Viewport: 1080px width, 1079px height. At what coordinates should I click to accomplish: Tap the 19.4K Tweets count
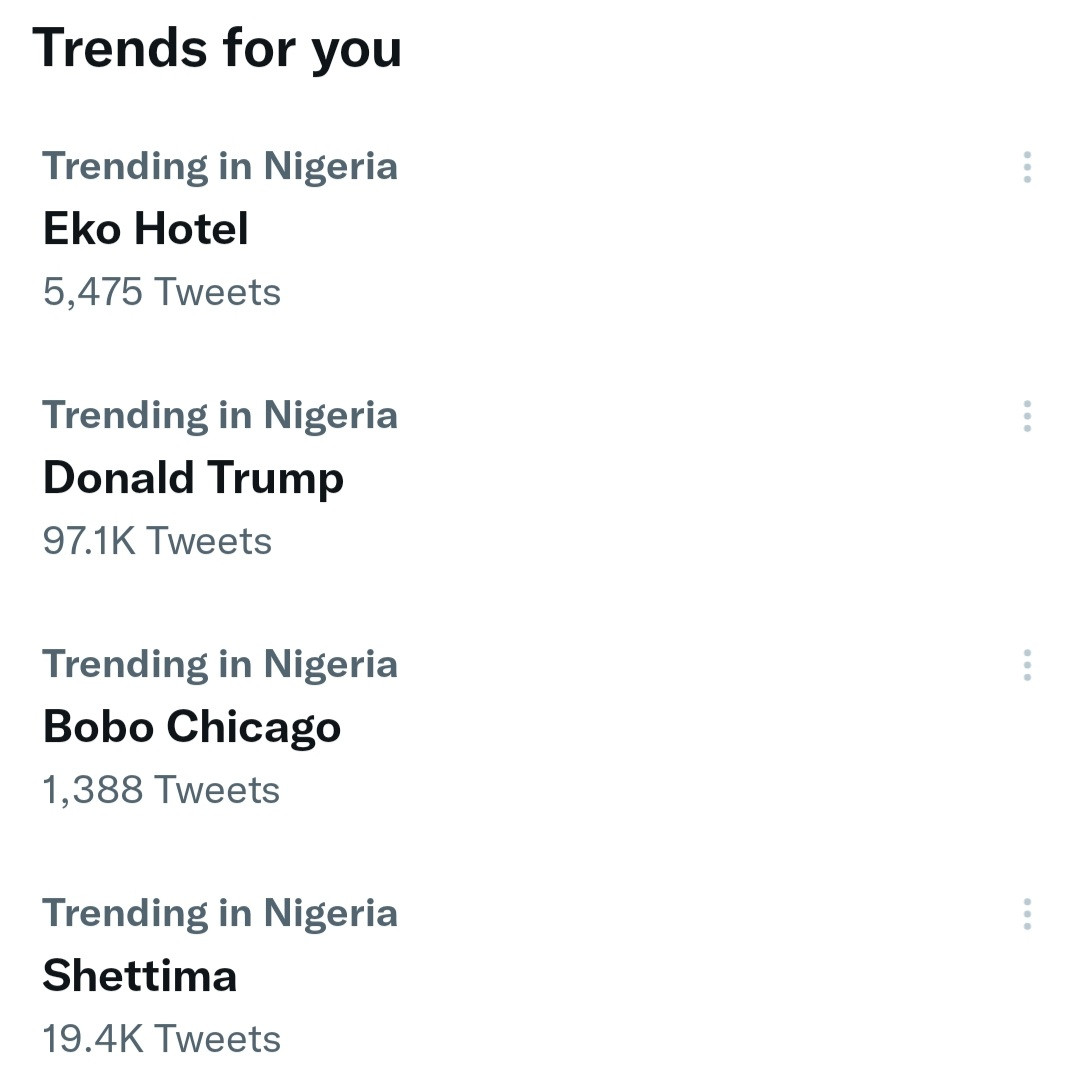(x=161, y=1039)
